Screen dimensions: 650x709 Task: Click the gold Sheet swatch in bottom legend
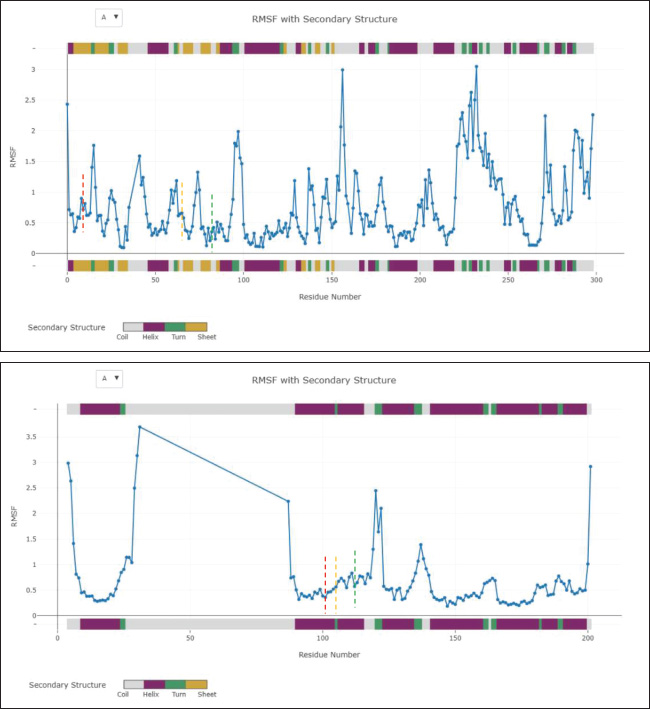coord(196,685)
